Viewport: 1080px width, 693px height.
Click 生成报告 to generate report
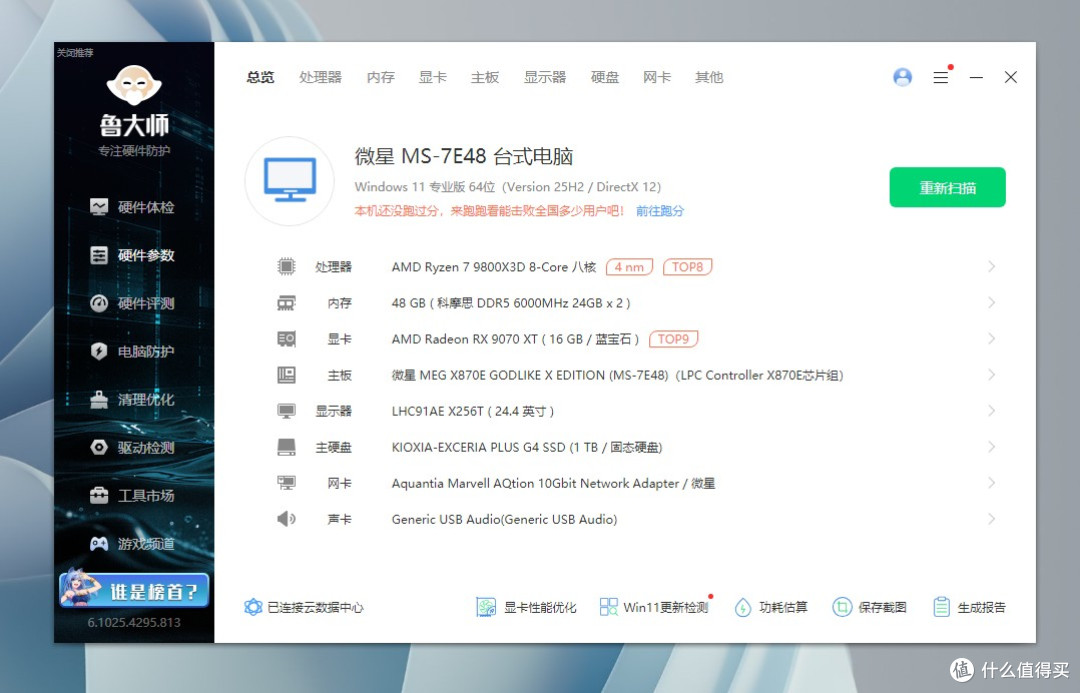969,607
